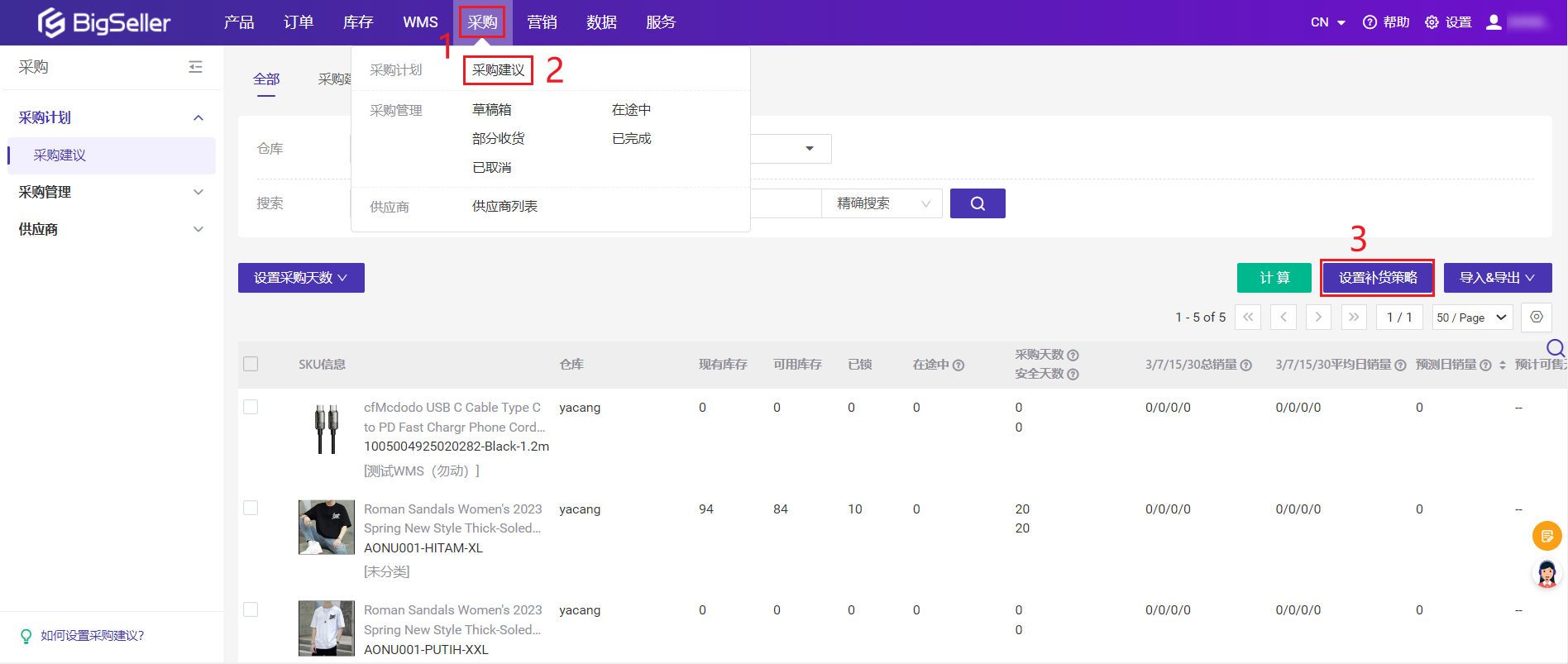This screenshot has height=664, width=1568.
Task: Click the orange feedback note icon
Action: pyautogui.click(x=1546, y=536)
